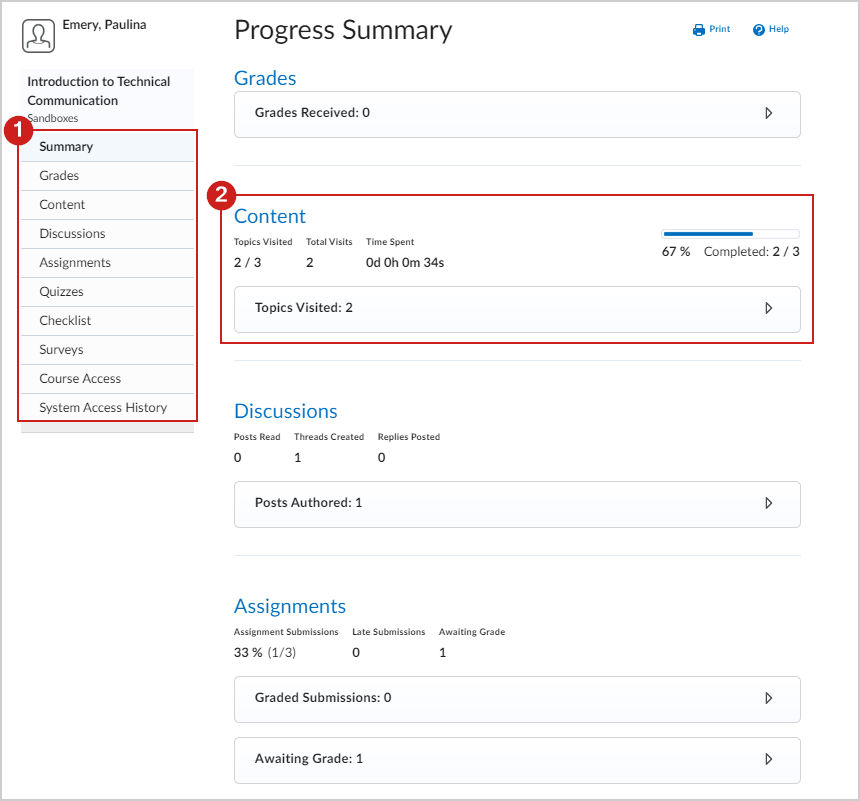This screenshot has width=860, height=801.
Task: Click Paulina Emery's profile picture icon
Action: (x=38, y=36)
